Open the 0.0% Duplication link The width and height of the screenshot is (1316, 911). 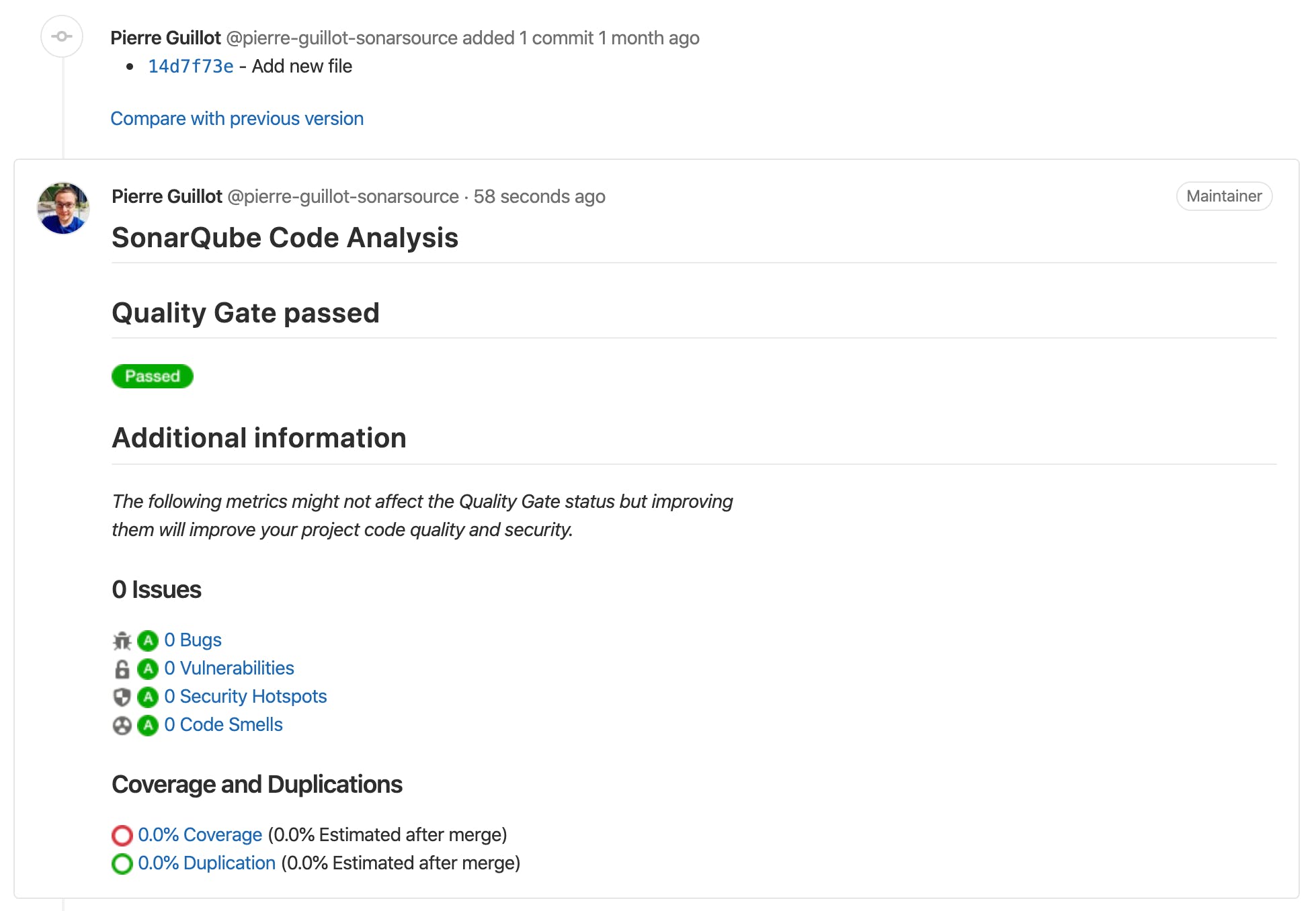point(206,863)
